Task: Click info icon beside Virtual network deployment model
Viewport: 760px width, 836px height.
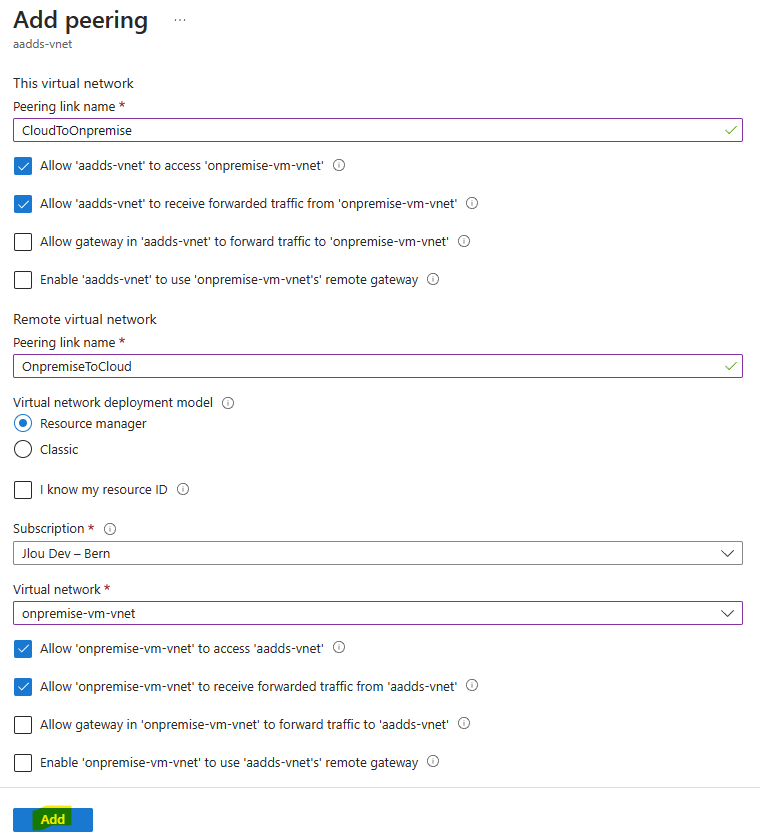Action: click(228, 403)
